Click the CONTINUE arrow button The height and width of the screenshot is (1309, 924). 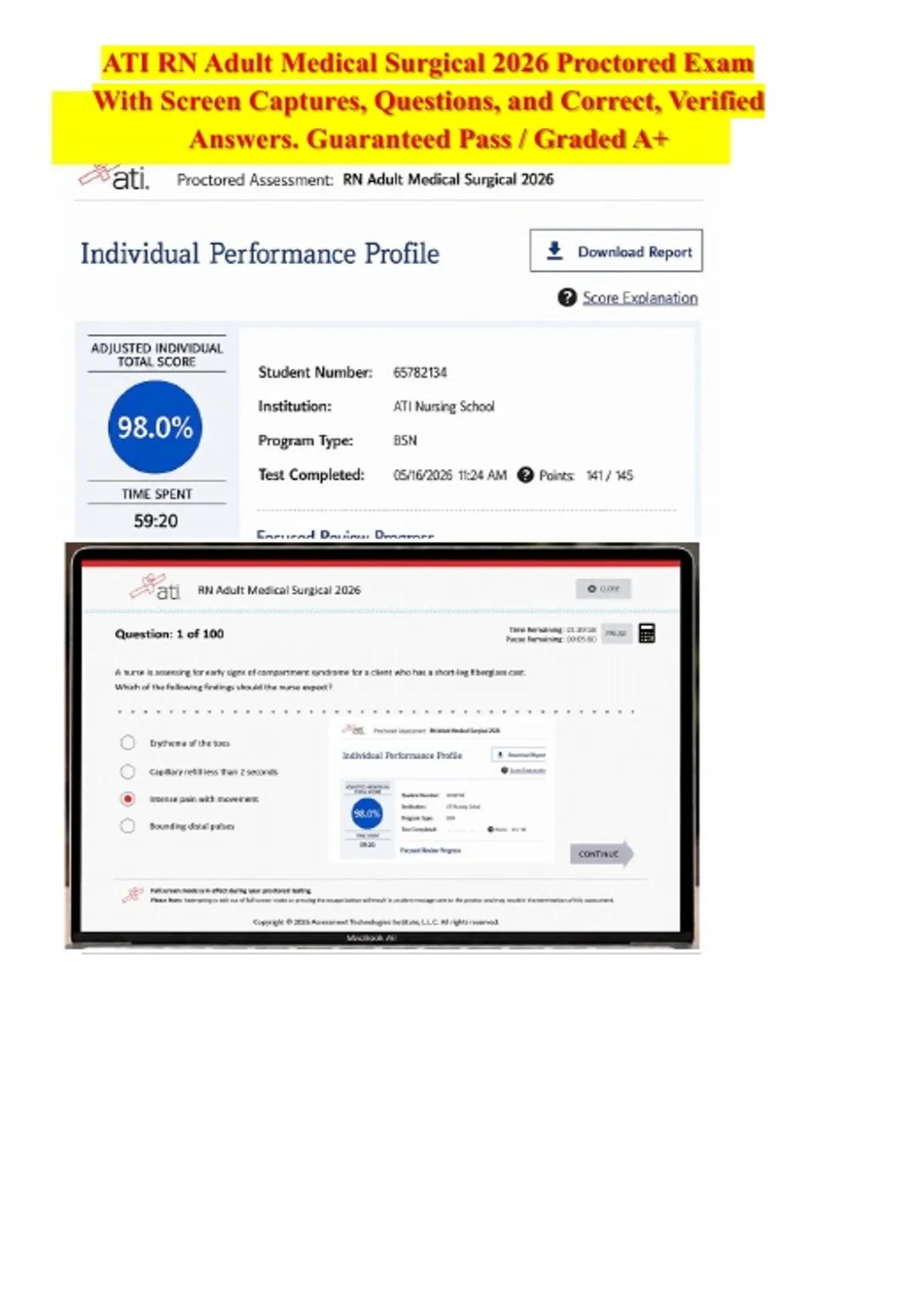click(x=602, y=854)
